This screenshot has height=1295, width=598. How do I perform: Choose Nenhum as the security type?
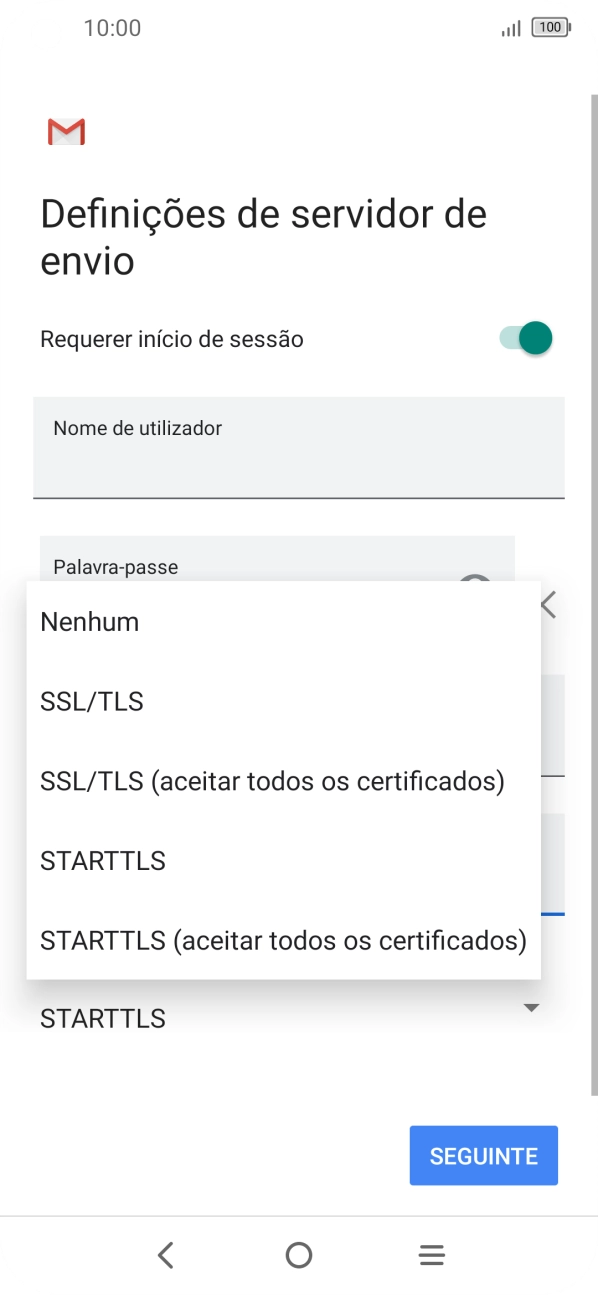point(88,621)
